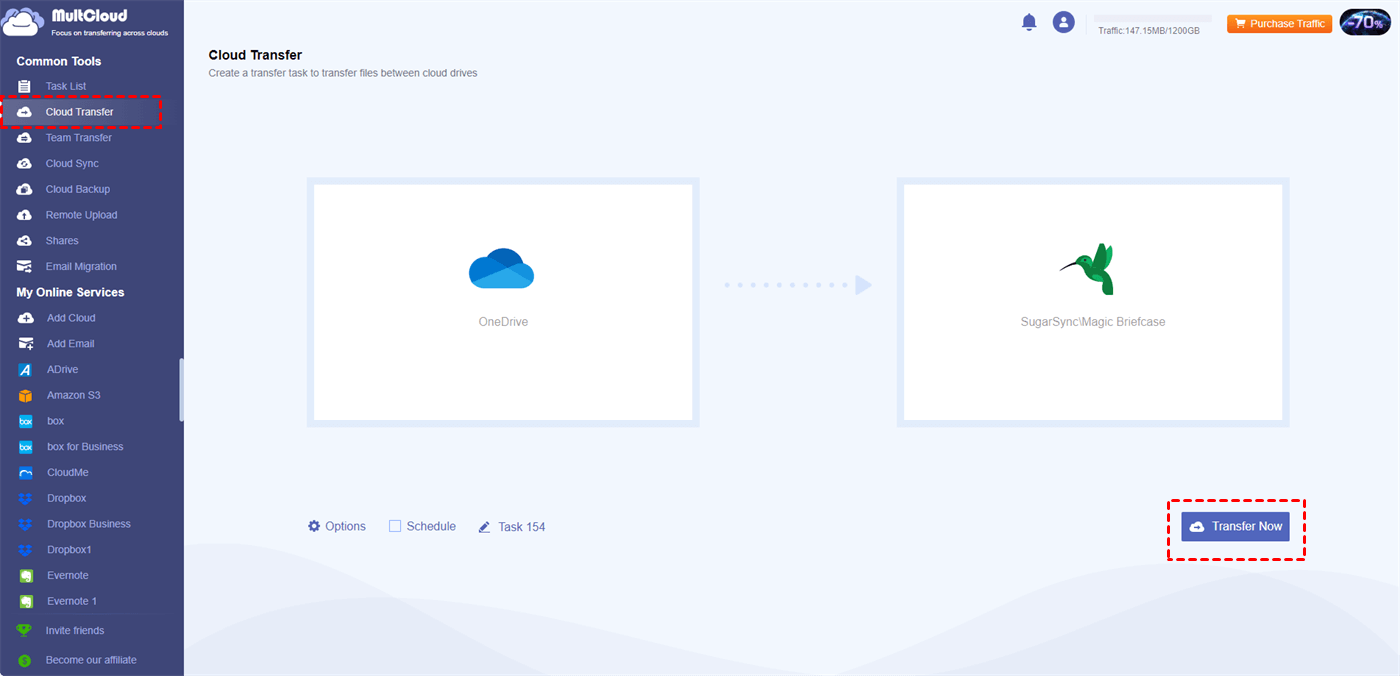Select the SugarSync Magic Briefcase destination box

[1093, 302]
